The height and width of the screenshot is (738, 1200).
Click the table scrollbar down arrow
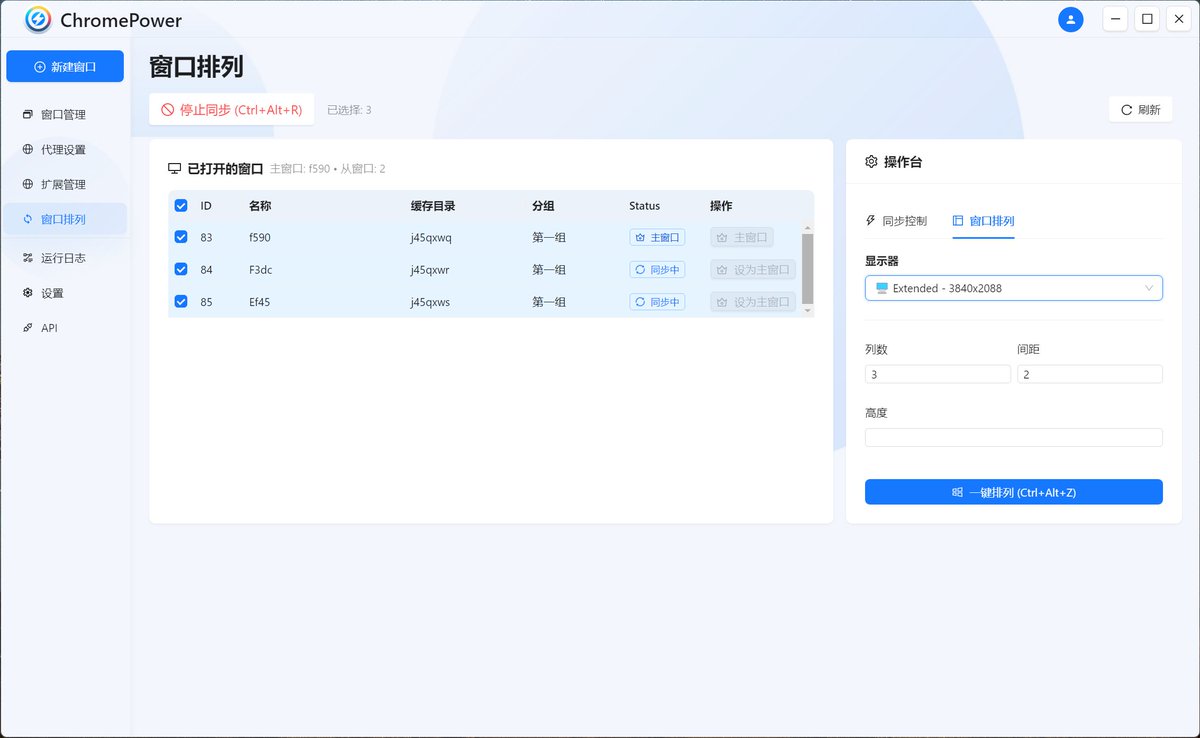coord(807,311)
